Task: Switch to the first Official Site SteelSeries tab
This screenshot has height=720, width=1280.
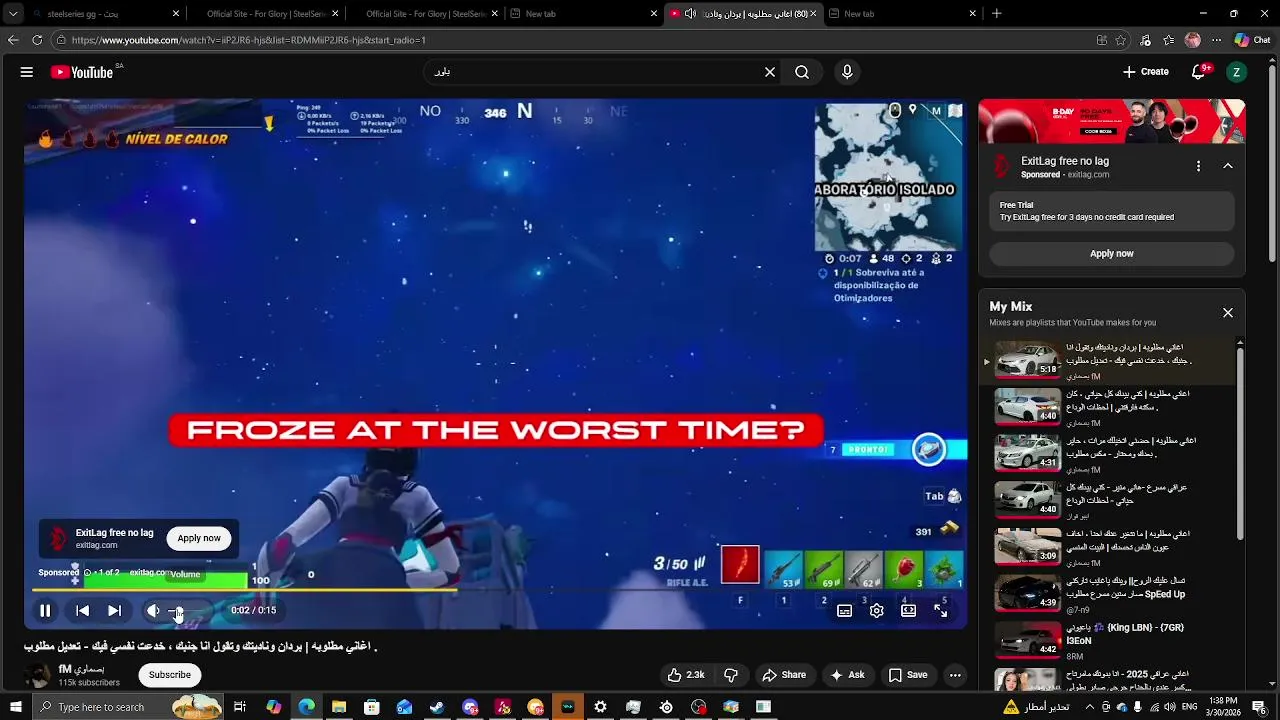Action: pyautogui.click(x=265, y=14)
